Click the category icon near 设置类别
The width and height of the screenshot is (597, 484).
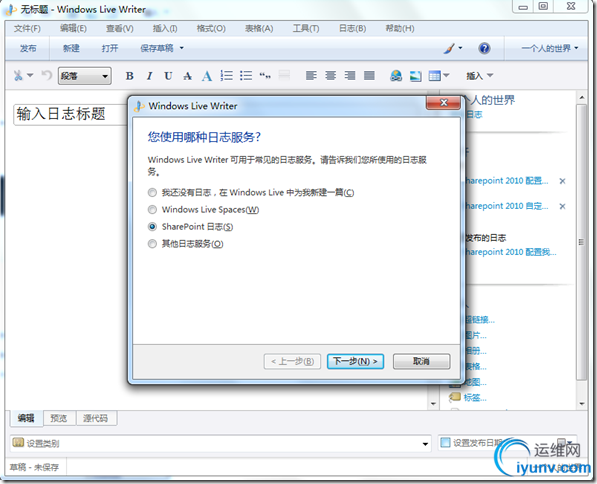click(18, 442)
